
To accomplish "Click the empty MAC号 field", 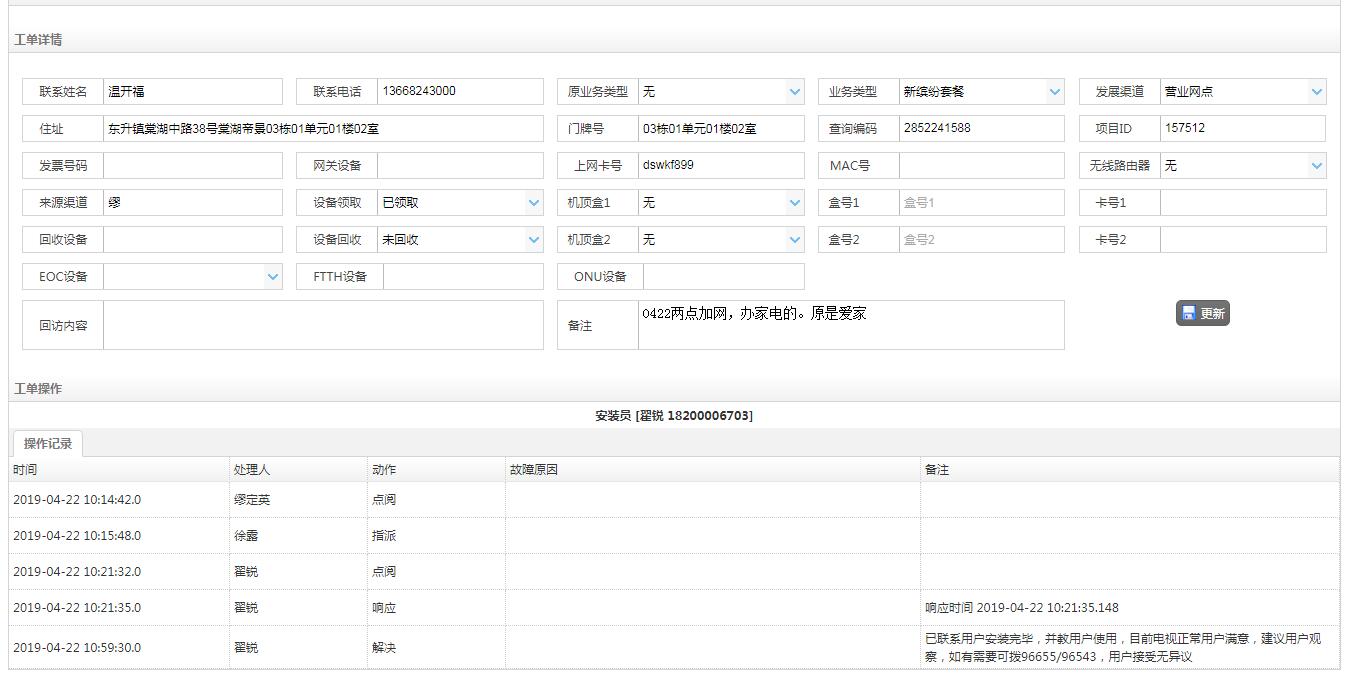I will point(981,166).
